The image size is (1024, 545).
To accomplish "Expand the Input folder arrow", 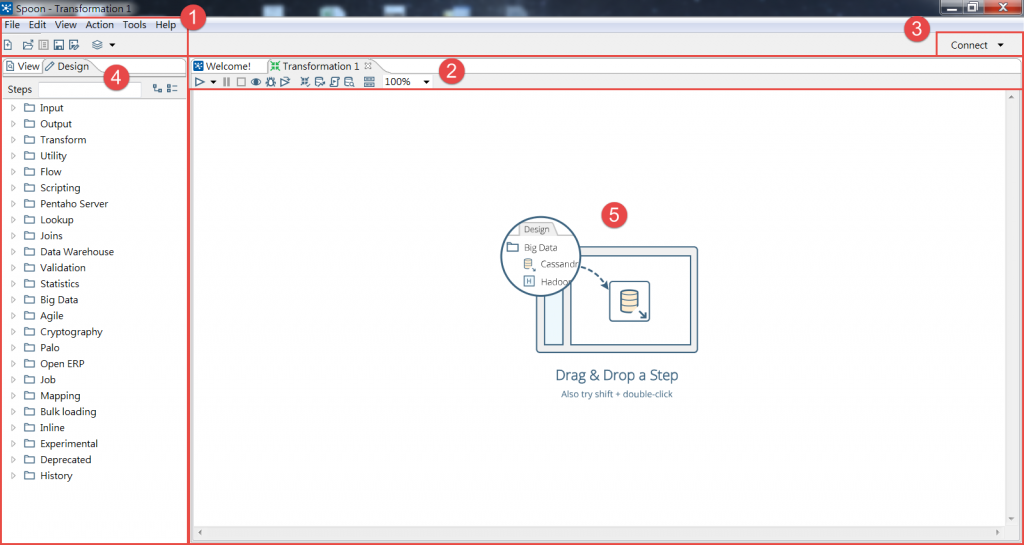I will pos(13,108).
